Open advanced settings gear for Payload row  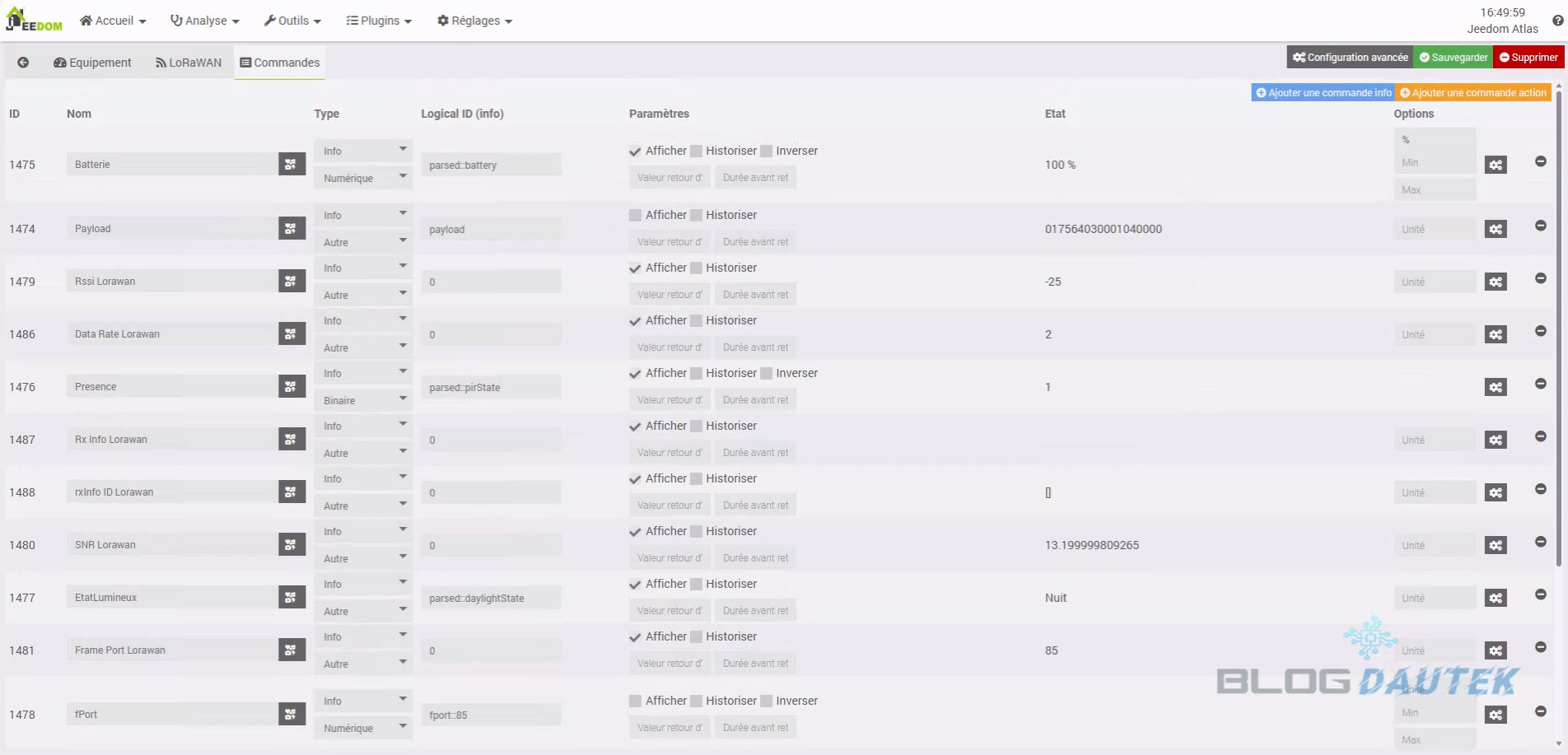coord(1496,229)
